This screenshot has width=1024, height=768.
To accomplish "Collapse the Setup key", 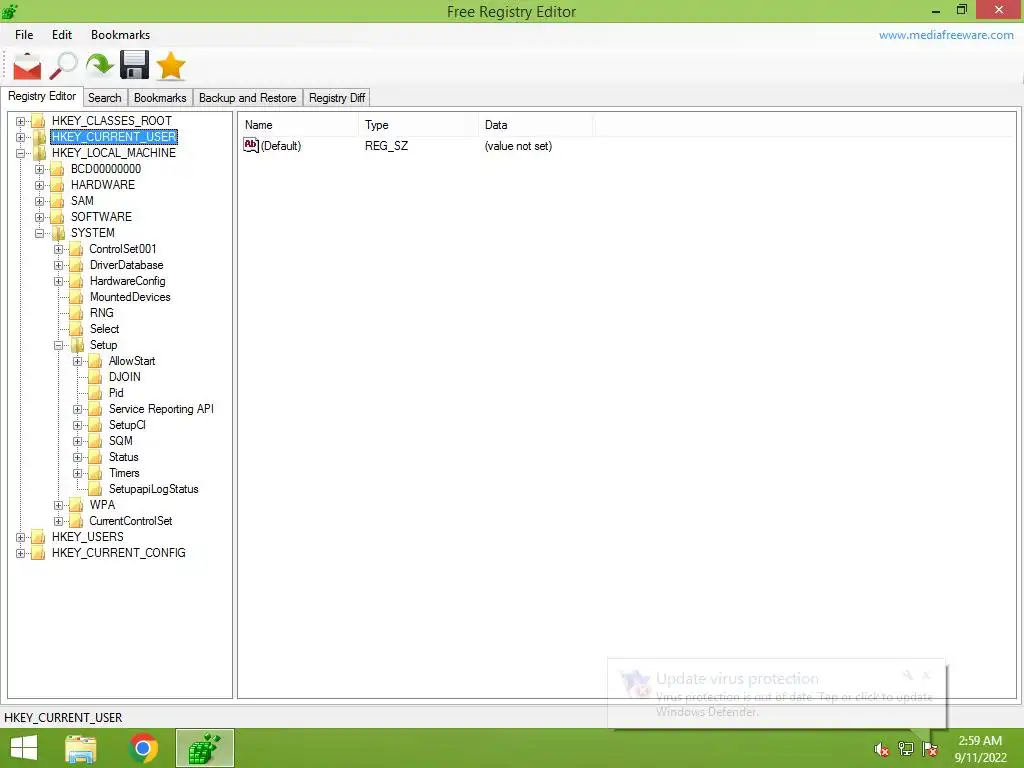I will (58, 345).
